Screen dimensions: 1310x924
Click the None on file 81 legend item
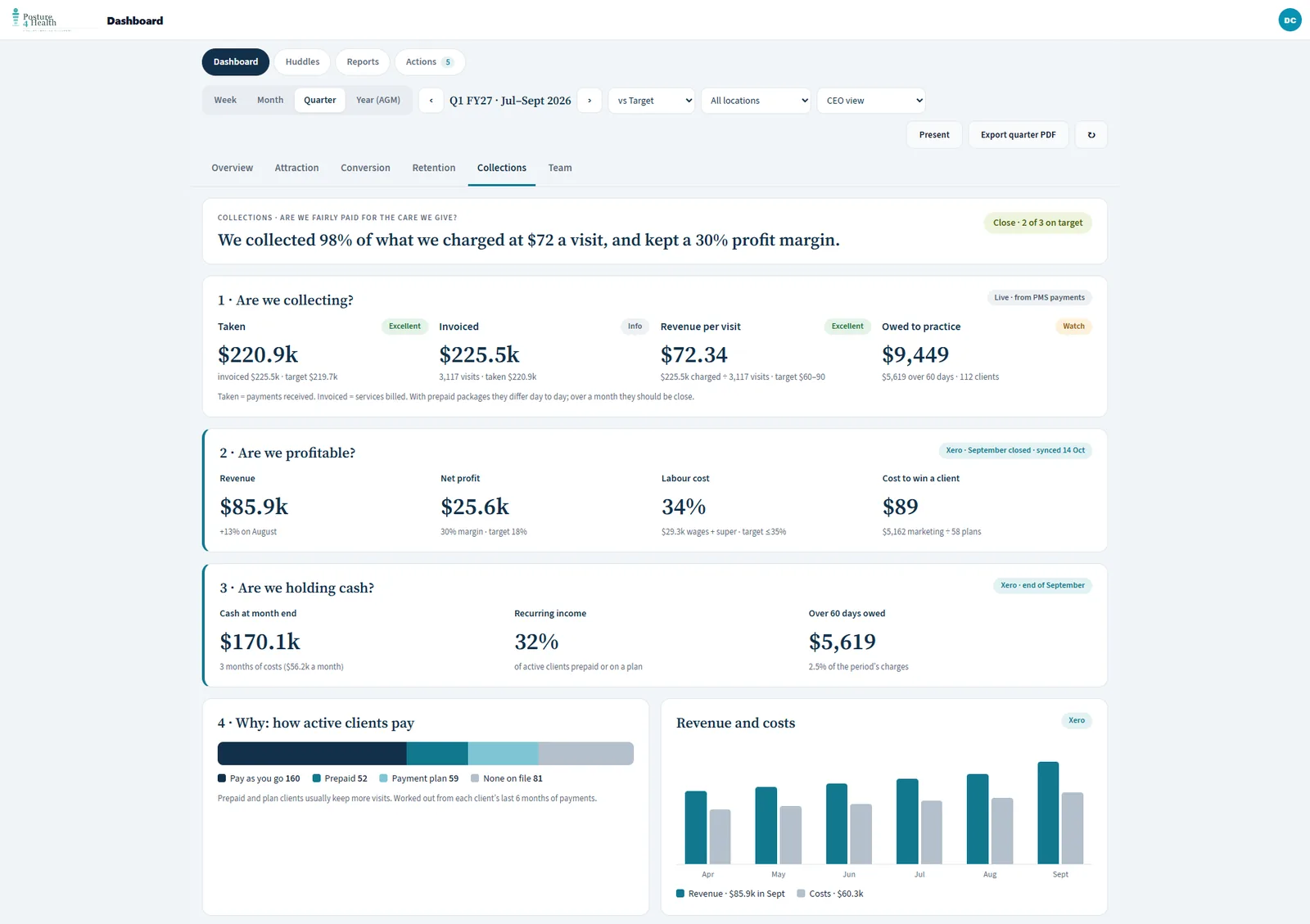point(507,778)
